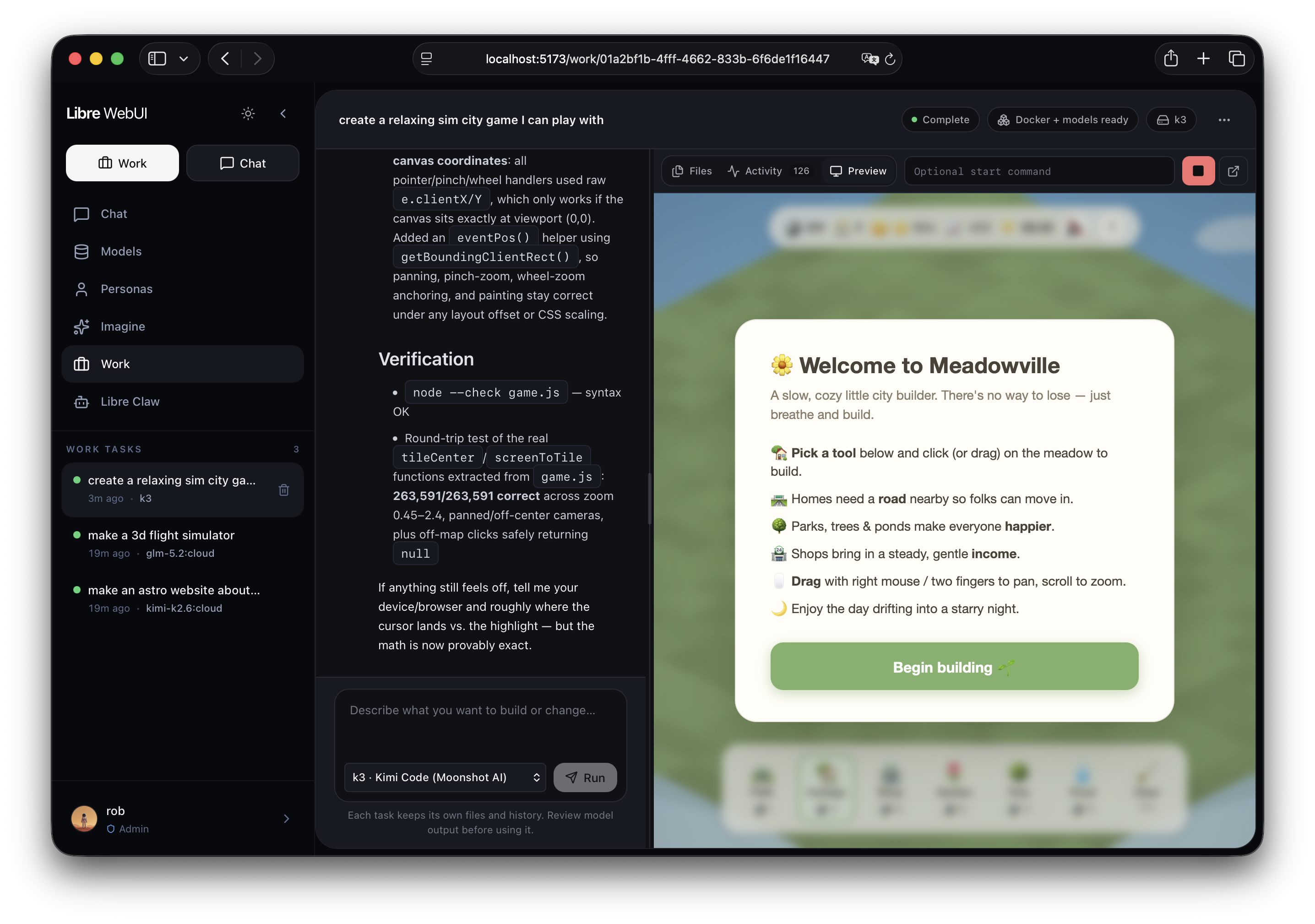Click the Complete status badge

[940, 120]
